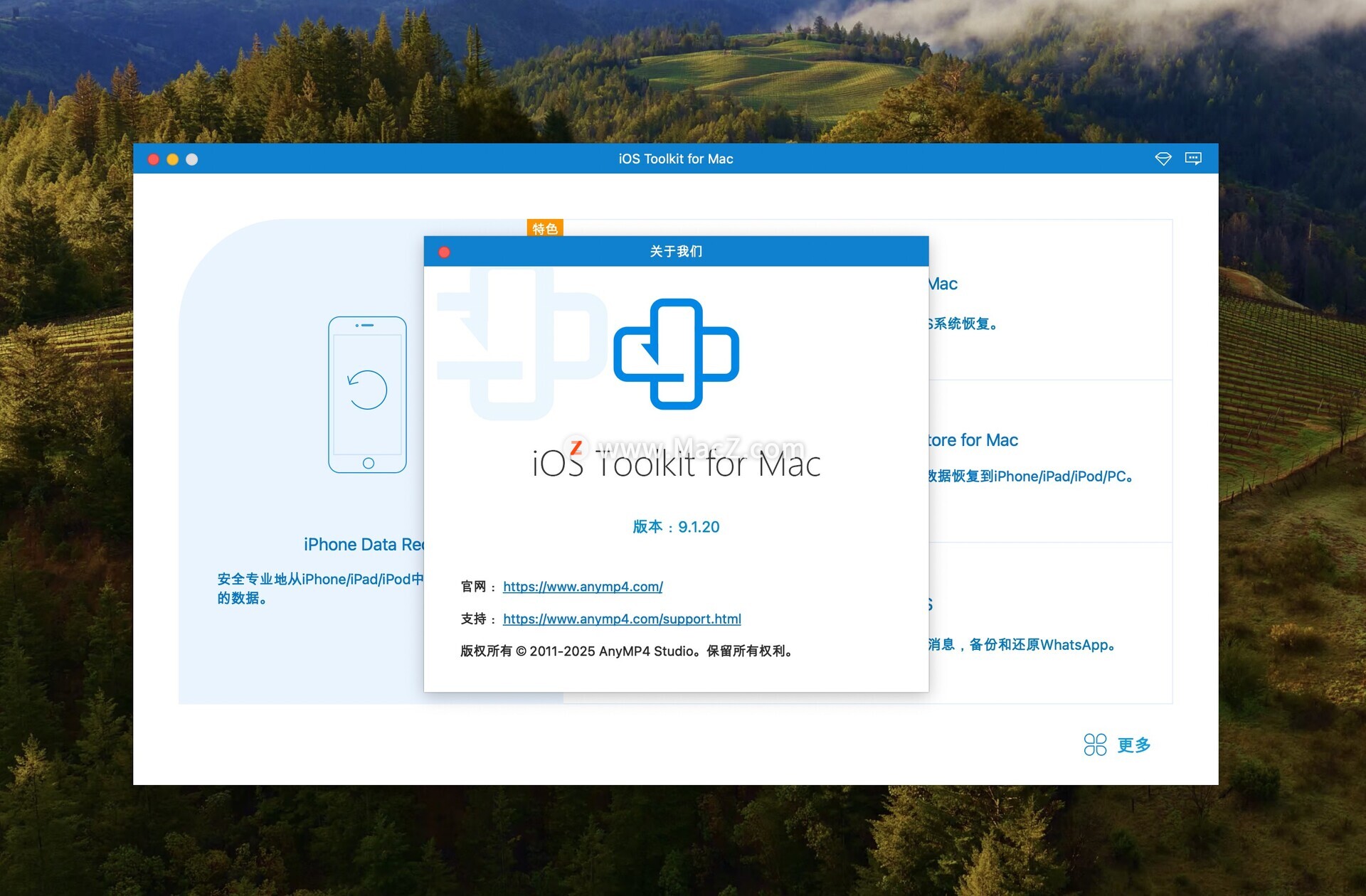Click description 数据恢复到iPhone/iPad/iPod/PC
The width and height of the screenshot is (1366, 896).
click(1030, 476)
